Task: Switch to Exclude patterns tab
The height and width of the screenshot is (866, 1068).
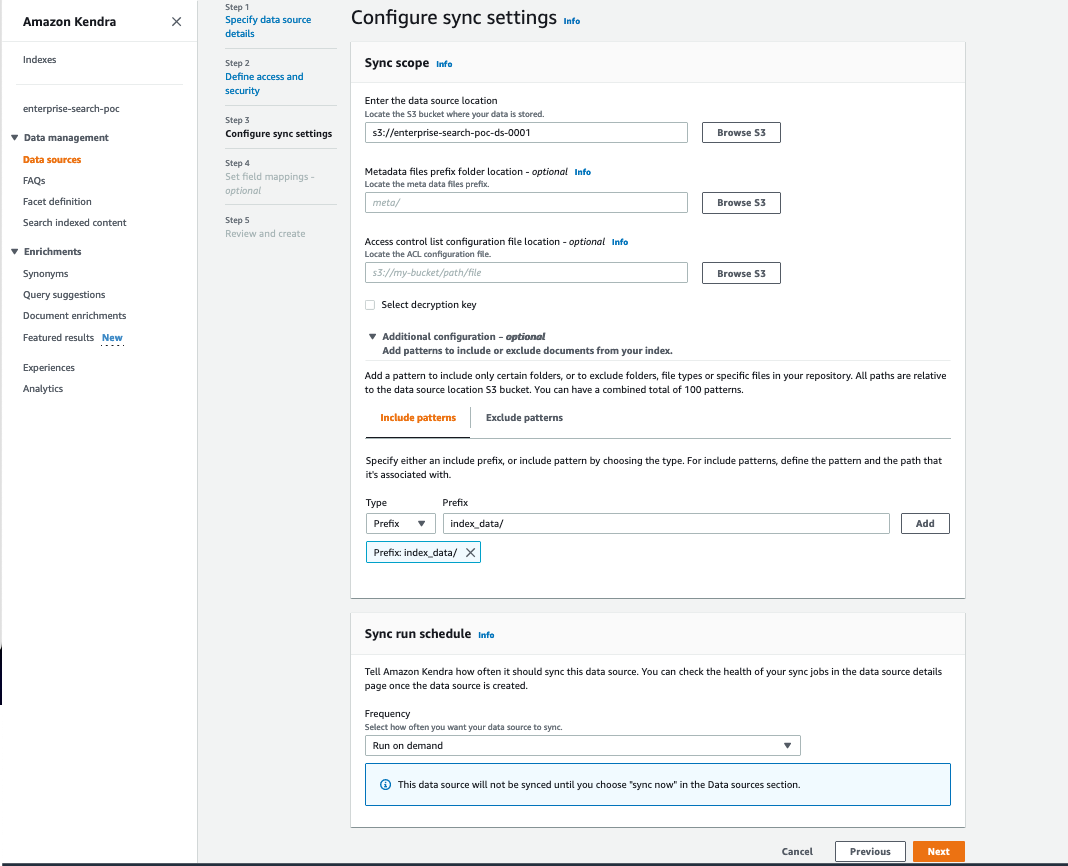Action: pos(524,418)
